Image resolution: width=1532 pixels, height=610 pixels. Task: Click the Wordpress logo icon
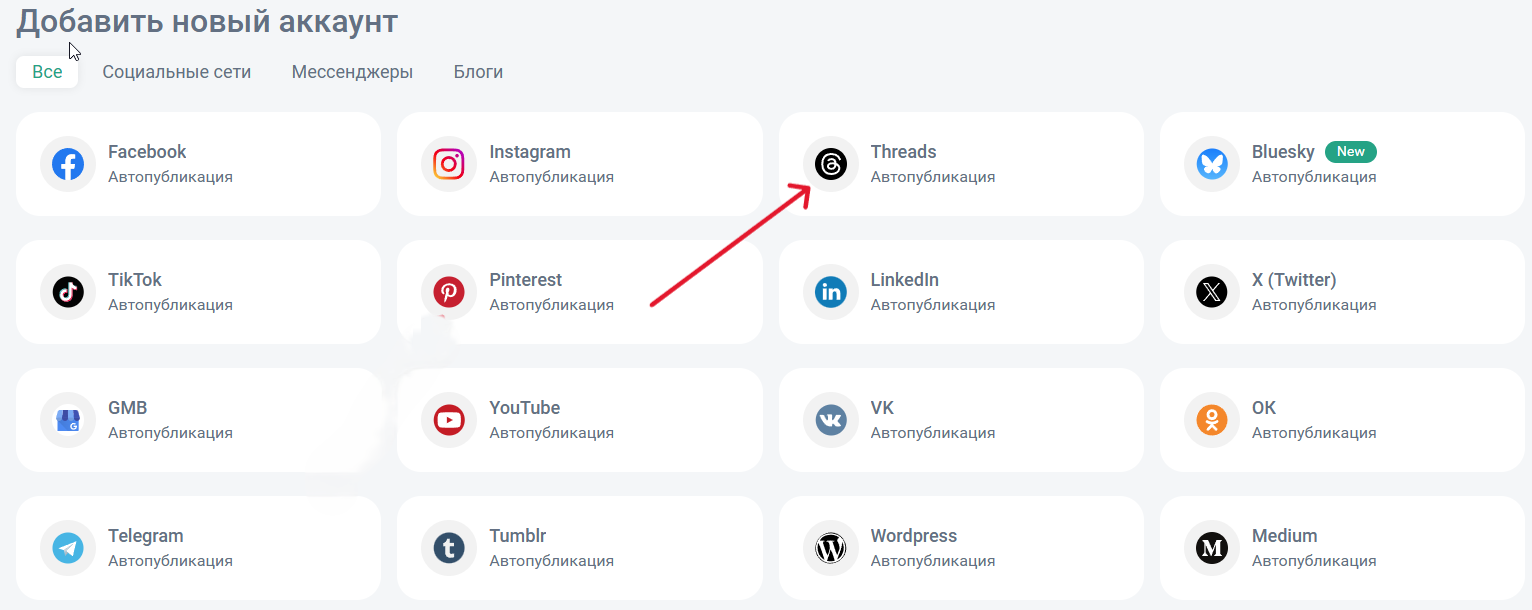pyautogui.click(x=831, y=548)
